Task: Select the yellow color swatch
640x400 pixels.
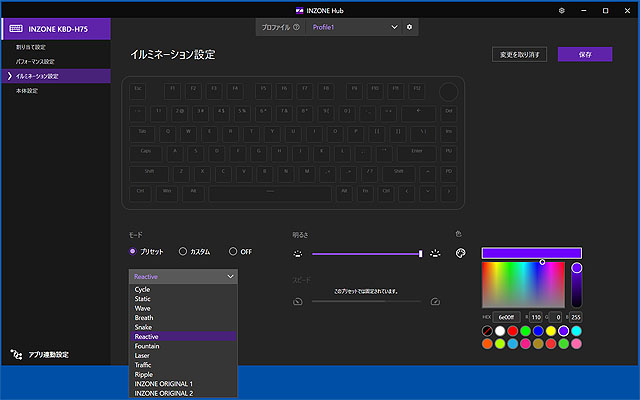Action: click(x=551, y=331)
